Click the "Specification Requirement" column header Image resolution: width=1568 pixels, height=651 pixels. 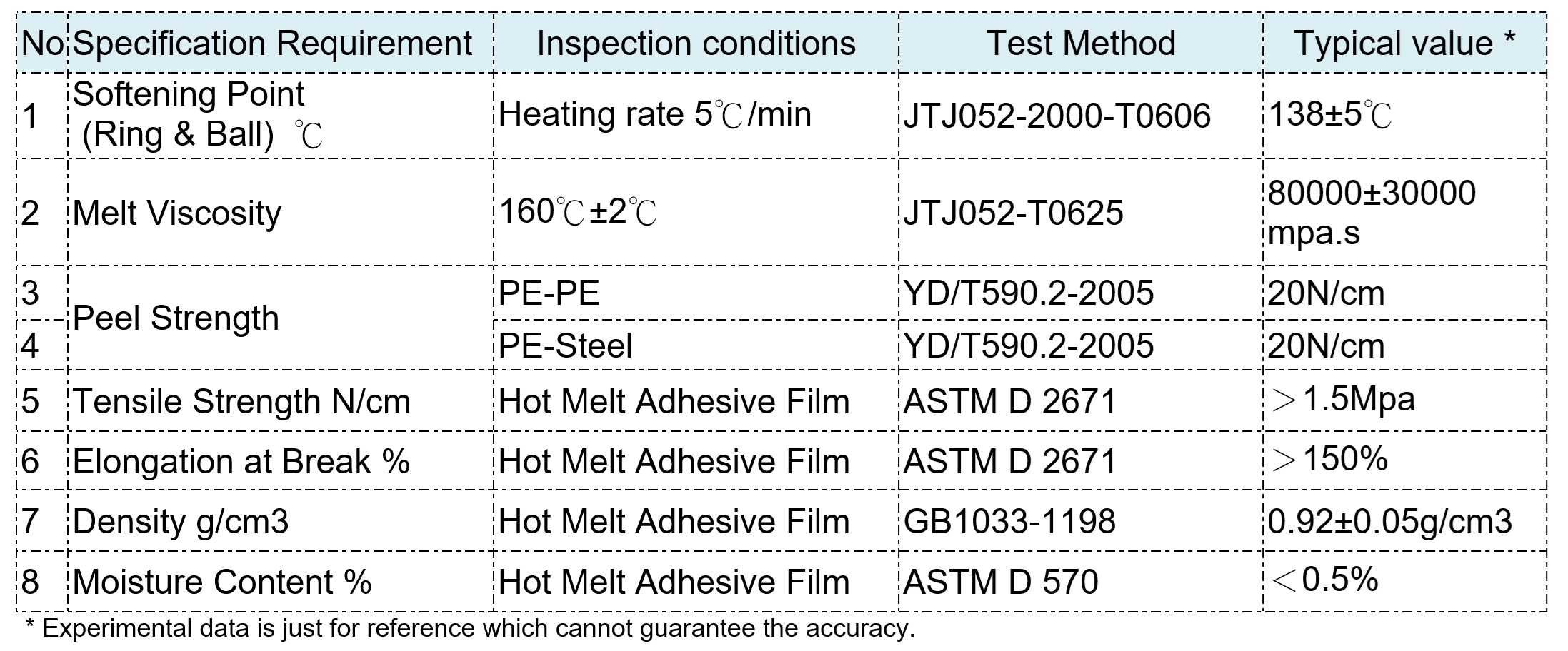pos(272,44)
